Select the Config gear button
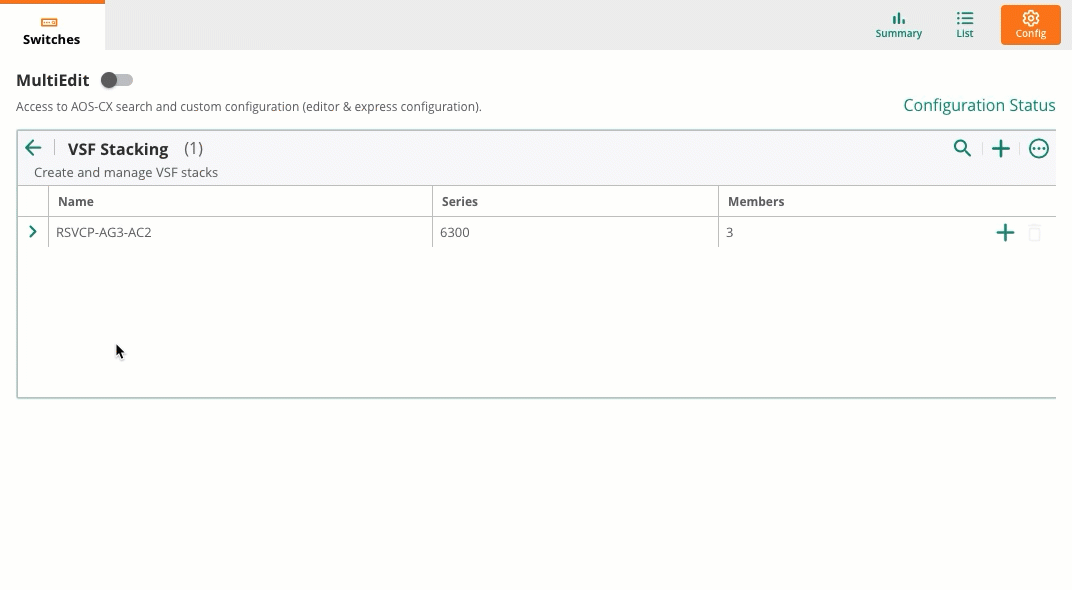Image resolution: width=1072 pixels, height=590 pixels. 1030,25
